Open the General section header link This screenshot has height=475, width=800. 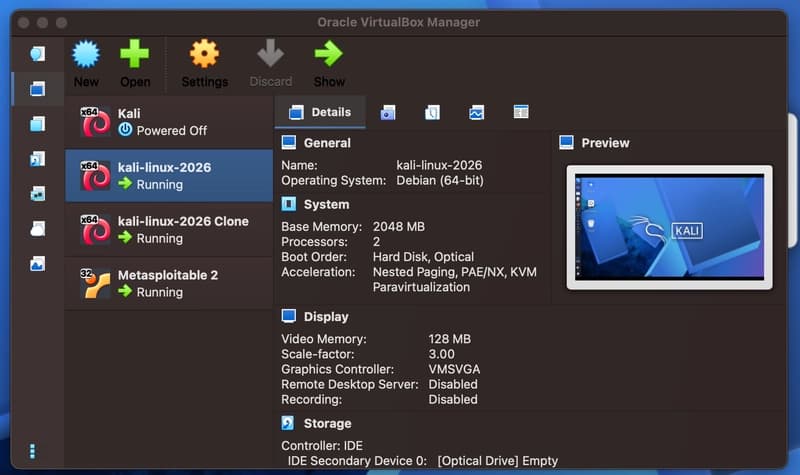click(x=327, y=143)
